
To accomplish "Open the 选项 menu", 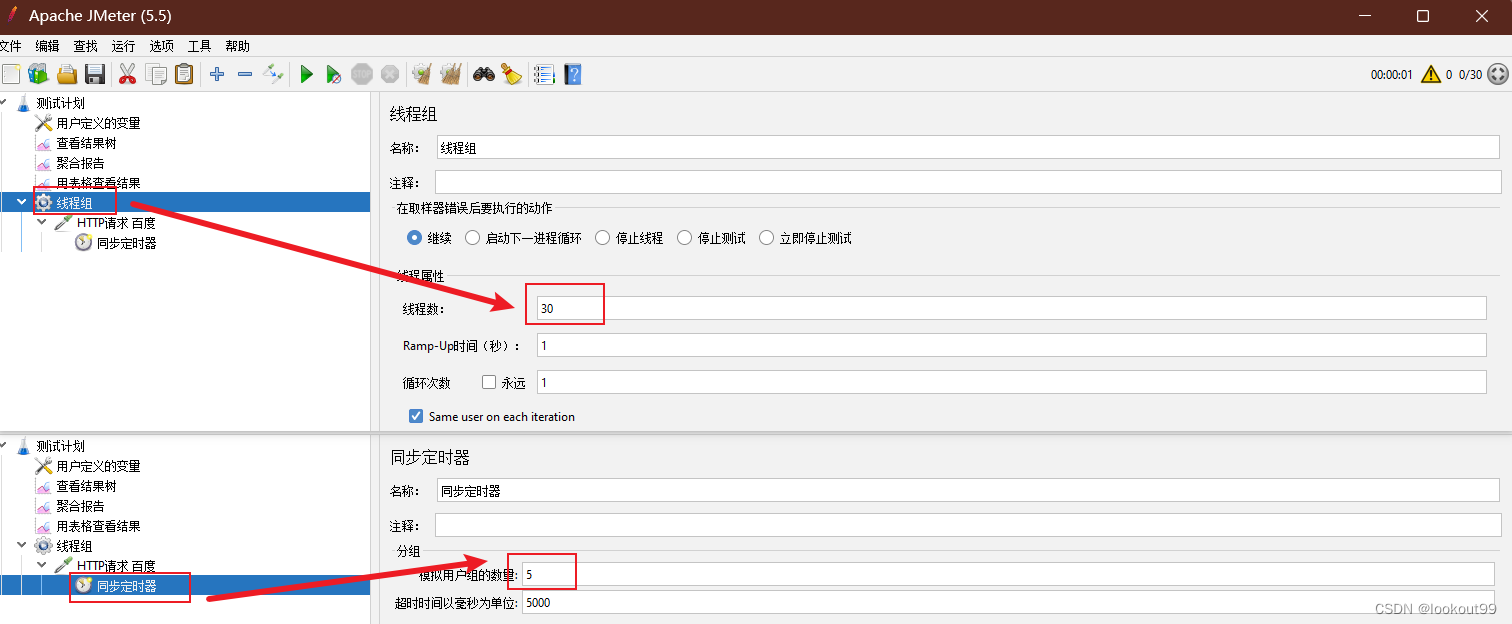I will click(161, 46).
